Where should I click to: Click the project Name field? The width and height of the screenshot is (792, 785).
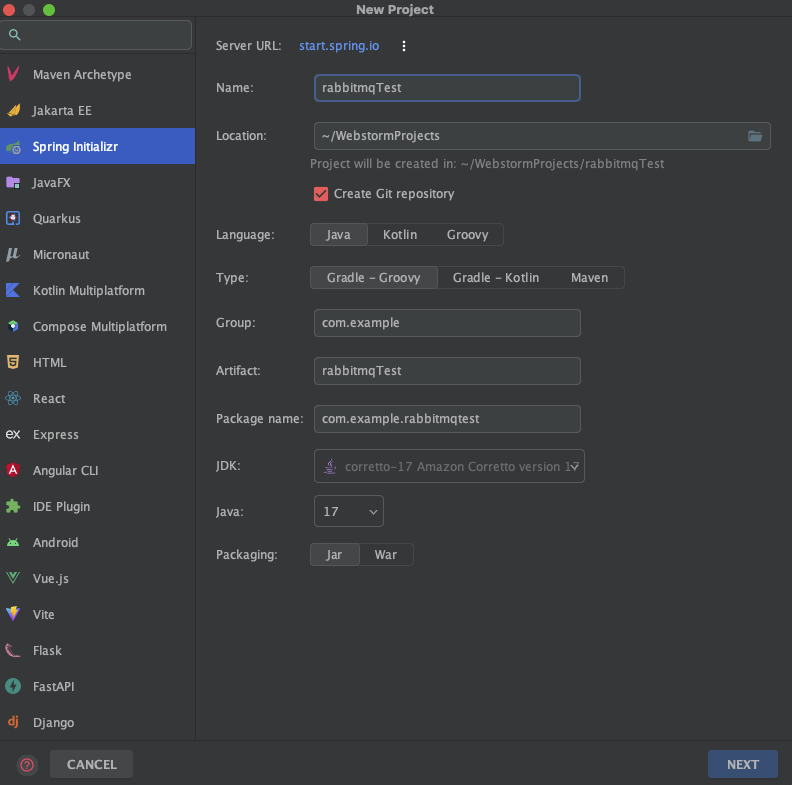point(447,88)
